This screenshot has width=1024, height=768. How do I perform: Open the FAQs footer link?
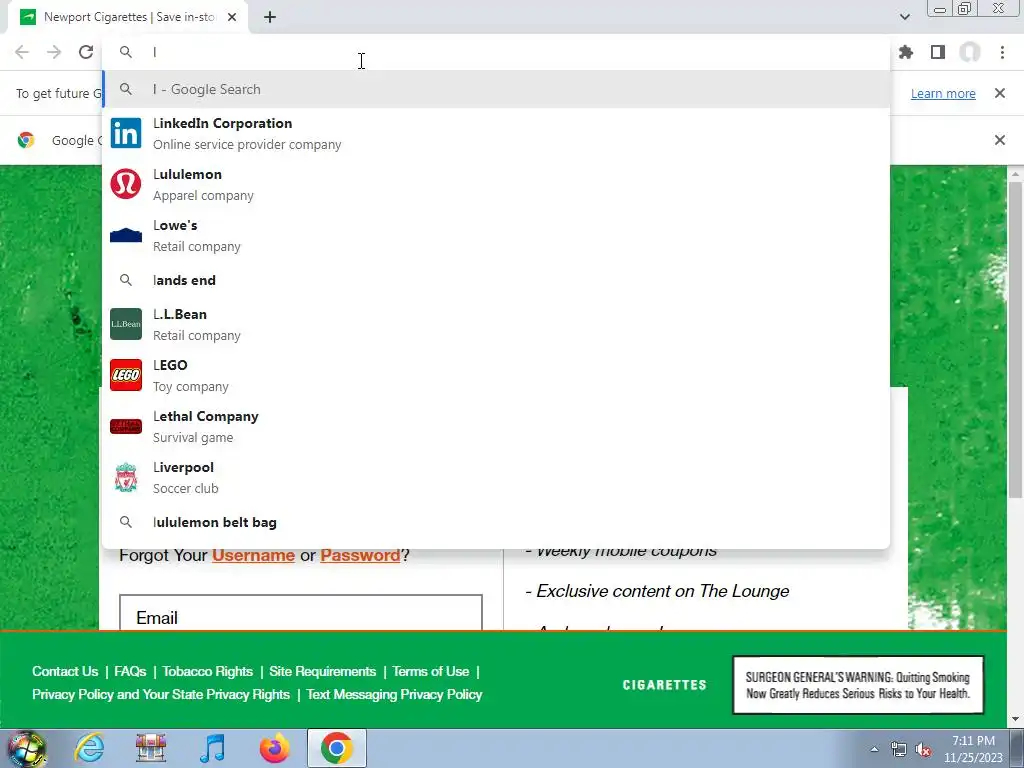click(130, 671)
